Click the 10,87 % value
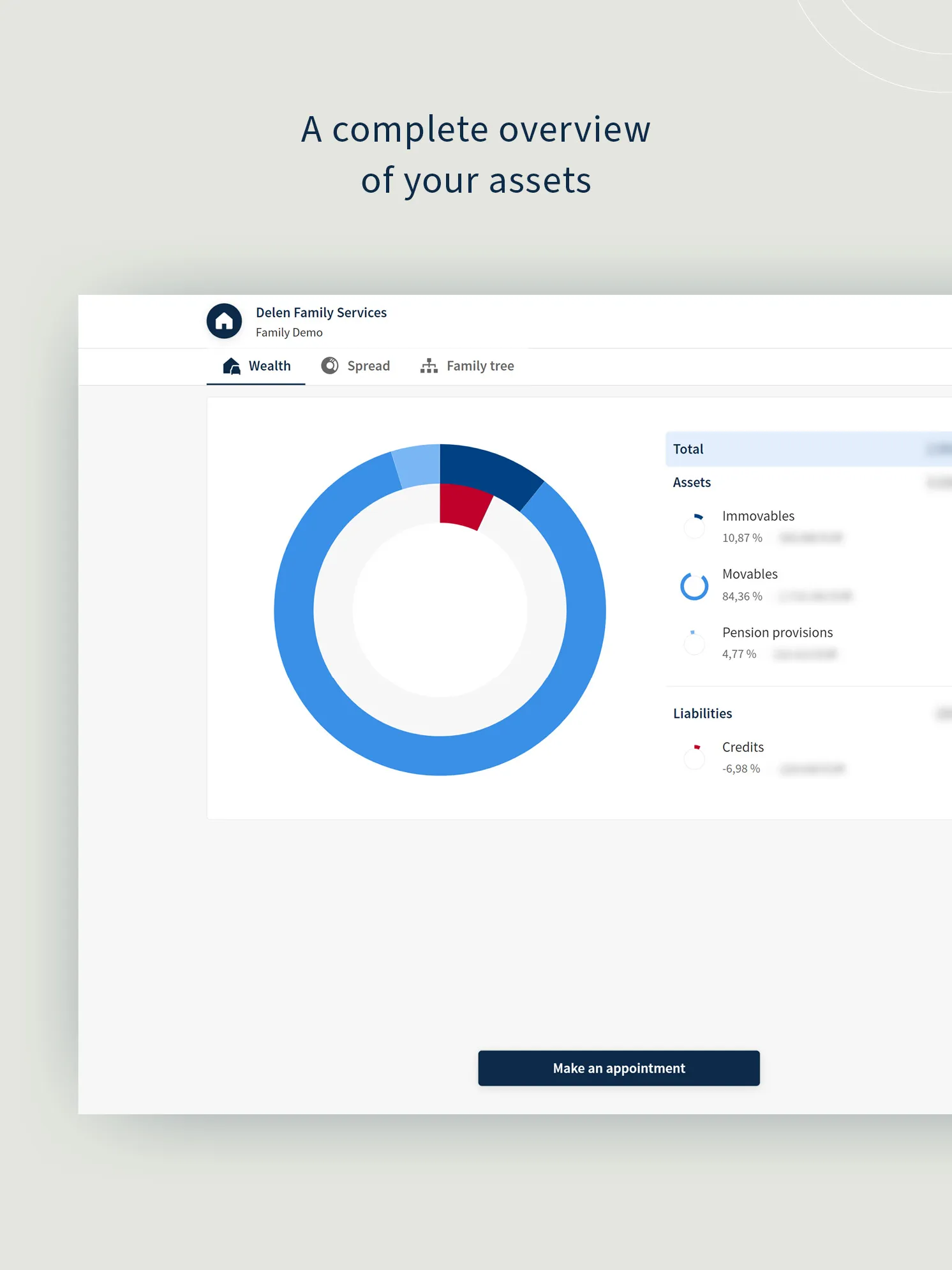The width and height of the screenshot is (952, 1270). pos(742,538)
